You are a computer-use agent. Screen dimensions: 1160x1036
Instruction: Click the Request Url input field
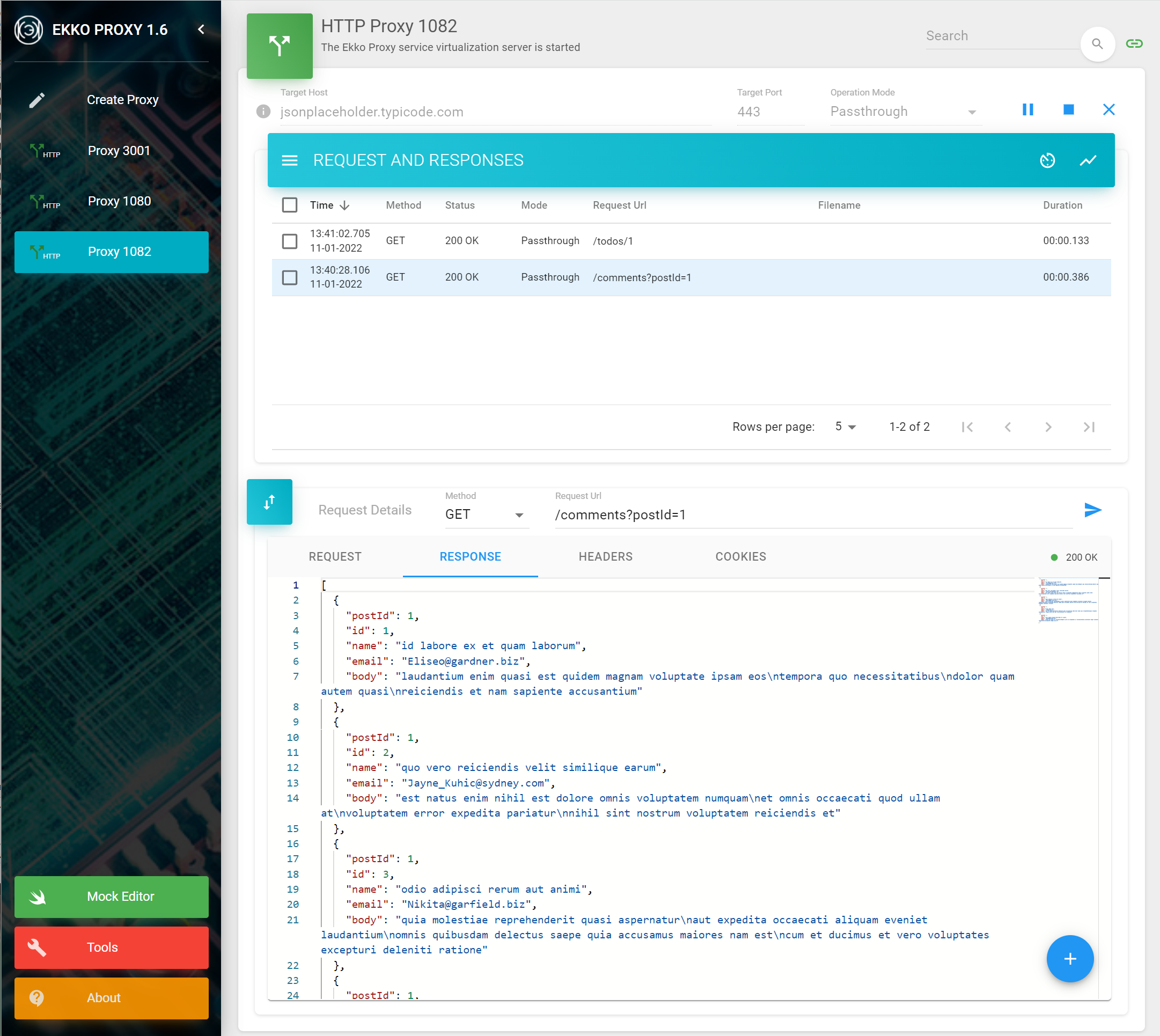[810, 515]
